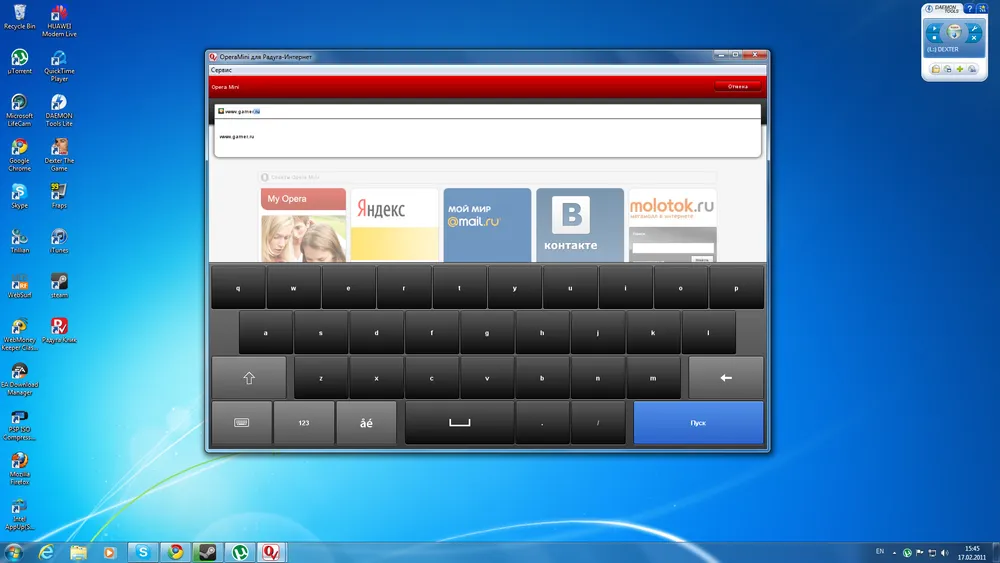Click the www.gamer.ru address input field

tap(488, 111)
